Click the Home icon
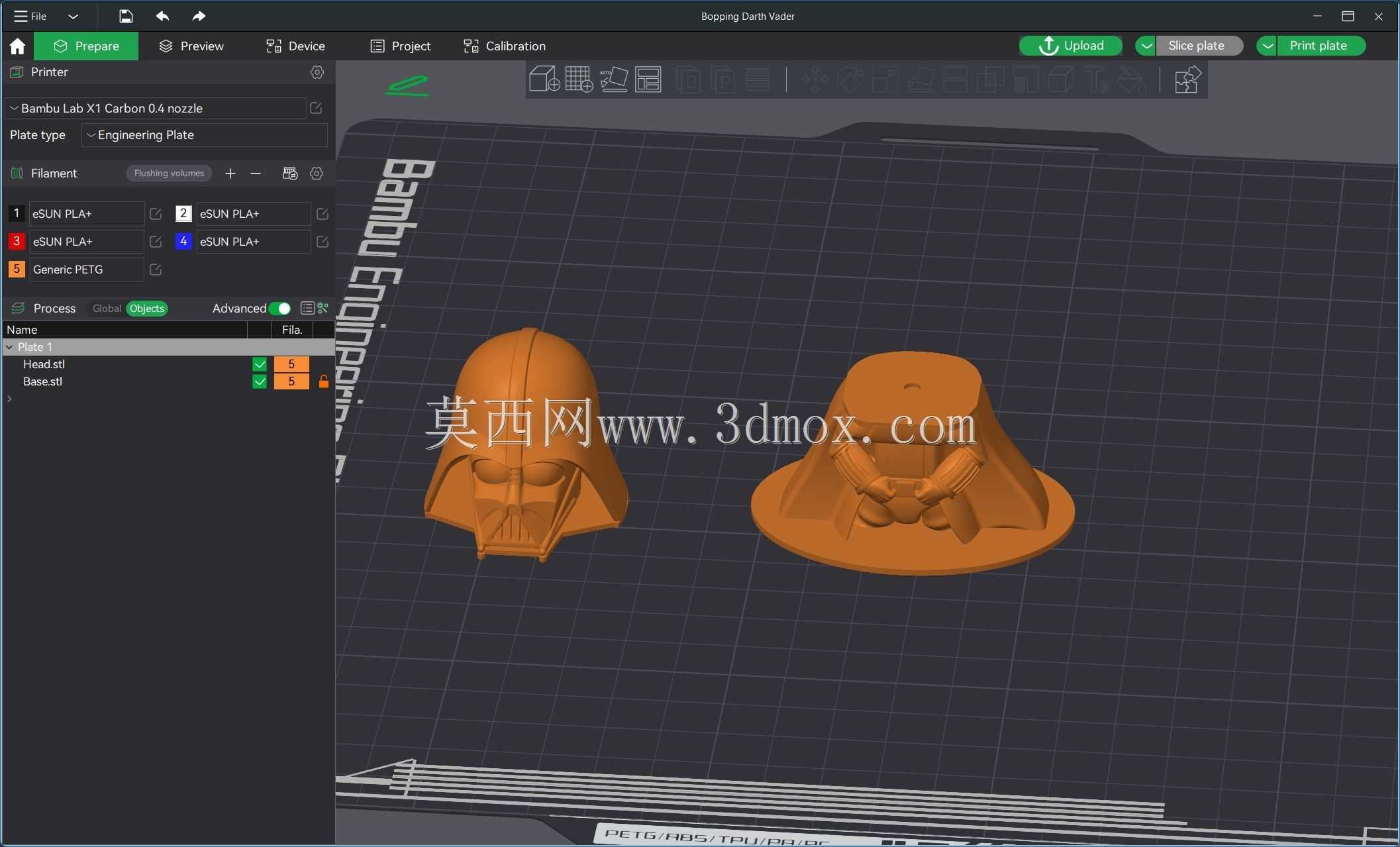The image size is (1400, 847). [x=17, y=46]
